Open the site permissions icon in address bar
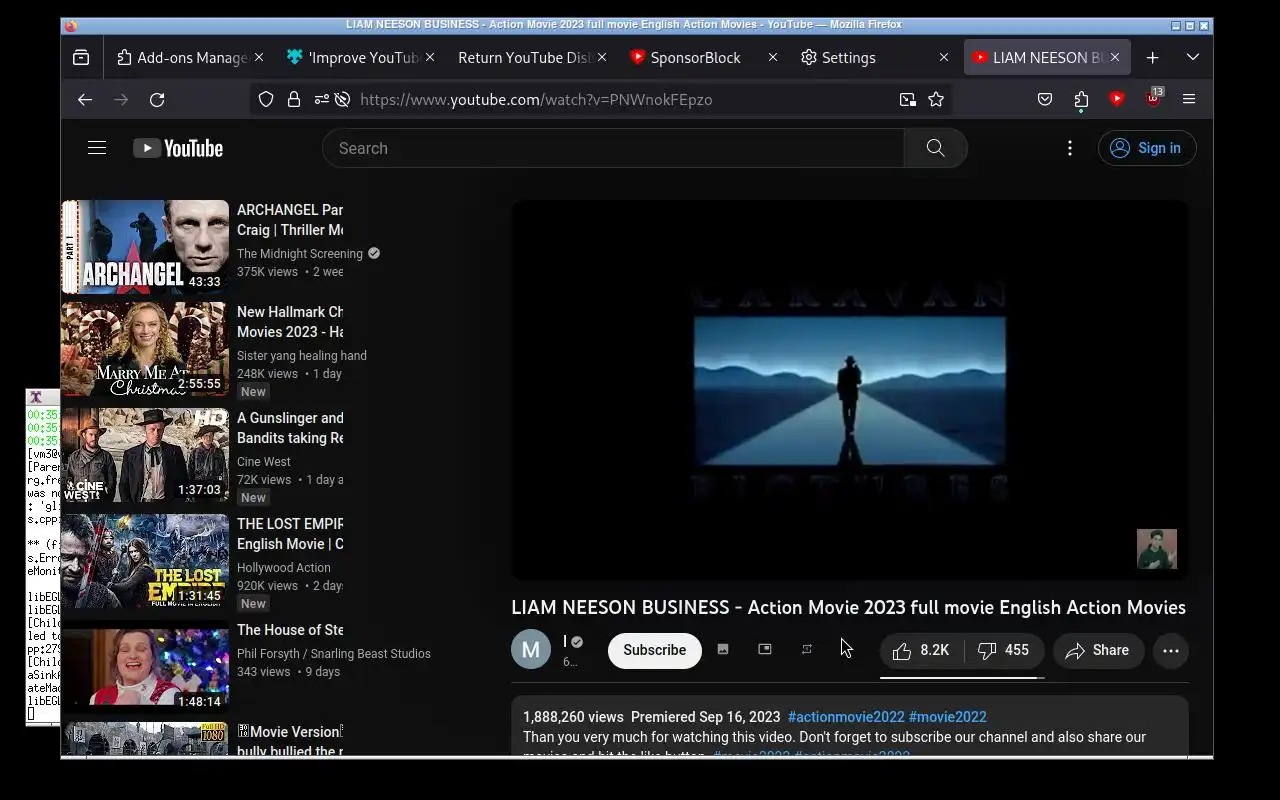Image resolution: width=1280 pixels, height=800 pixels. pyautogui.click(x=321, y=99)
